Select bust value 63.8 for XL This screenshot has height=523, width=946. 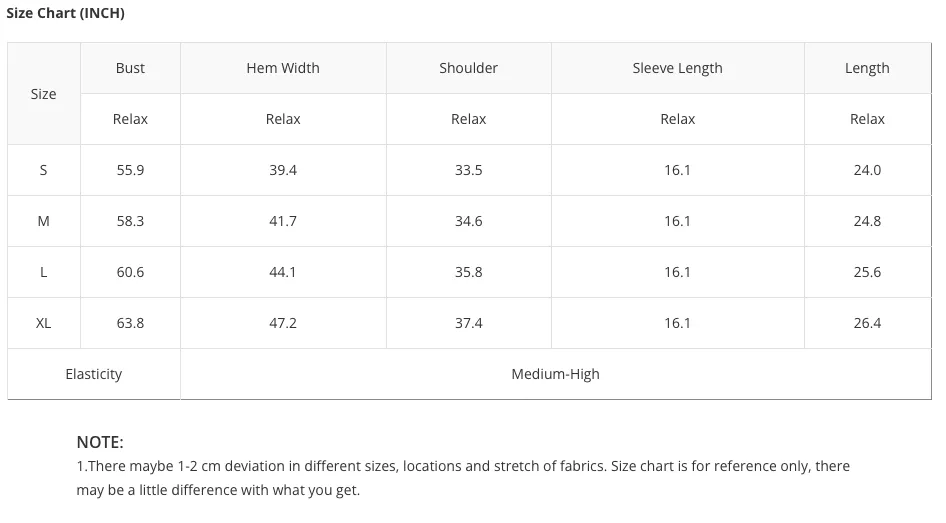(130, 323)
